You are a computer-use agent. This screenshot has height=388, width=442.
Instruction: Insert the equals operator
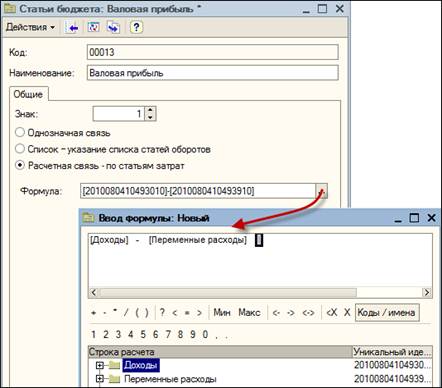187,313
